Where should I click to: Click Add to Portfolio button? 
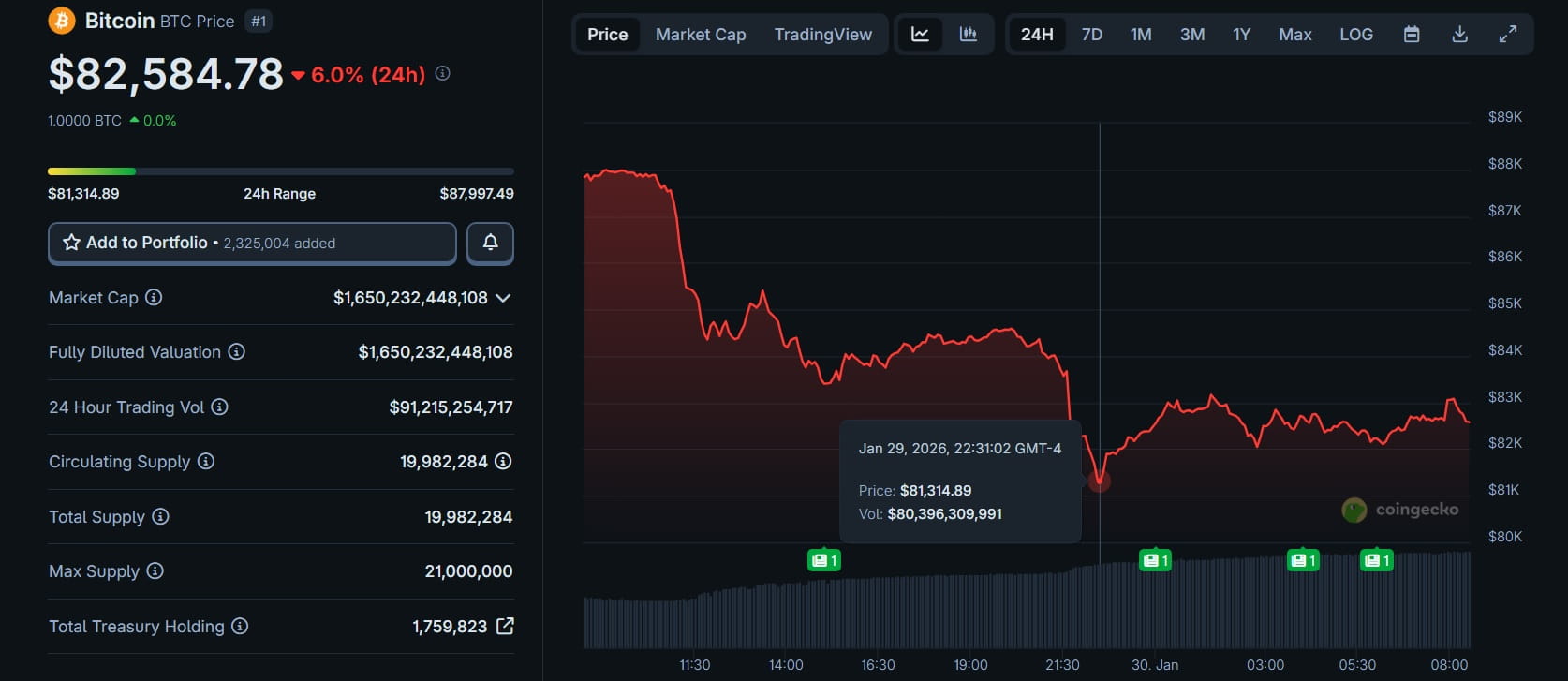pos(252,244)
